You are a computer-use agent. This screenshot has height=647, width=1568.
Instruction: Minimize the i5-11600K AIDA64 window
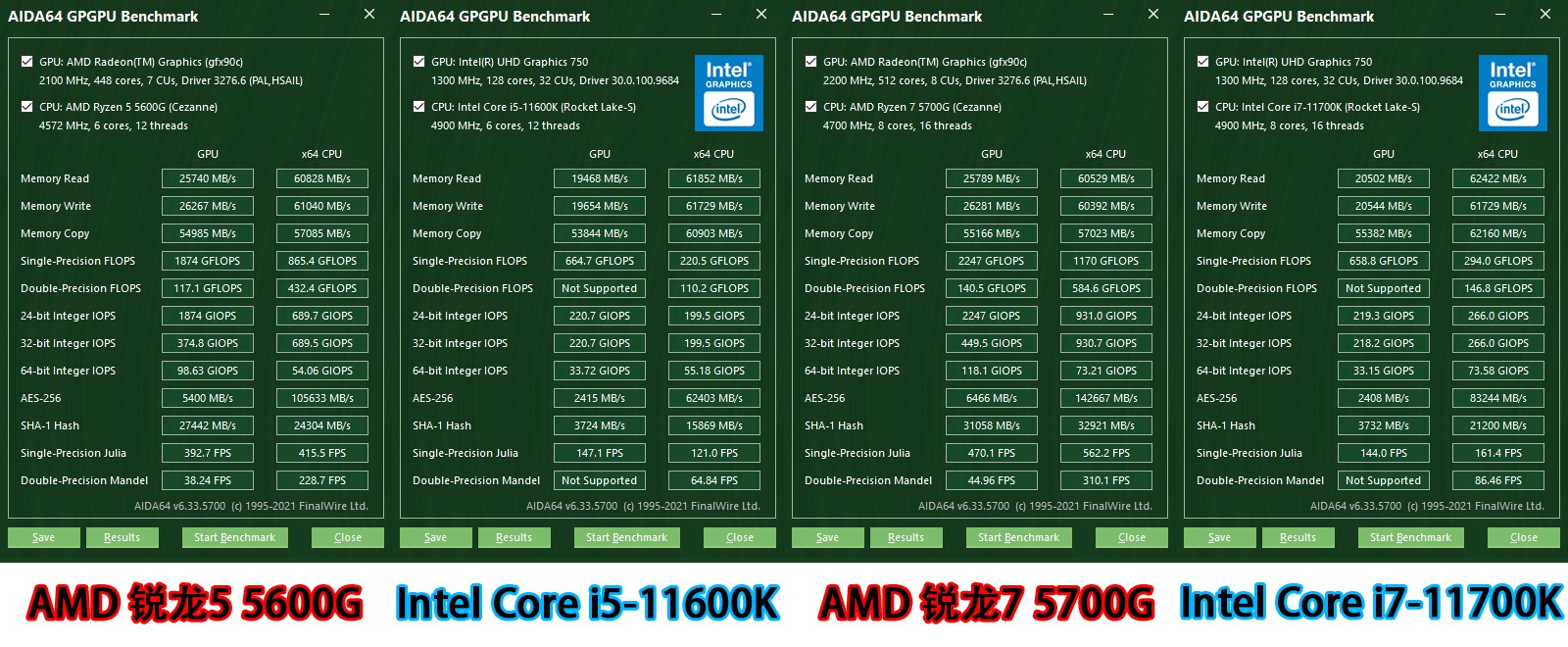click(716, 15)
